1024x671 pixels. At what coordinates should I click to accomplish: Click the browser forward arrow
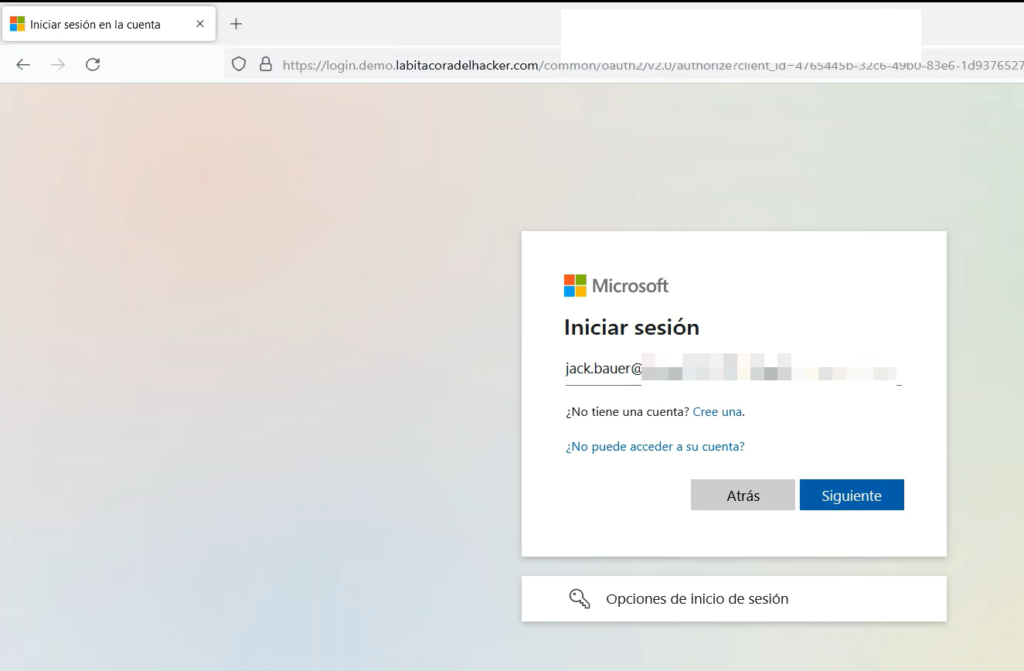click(x=58, y=64)
